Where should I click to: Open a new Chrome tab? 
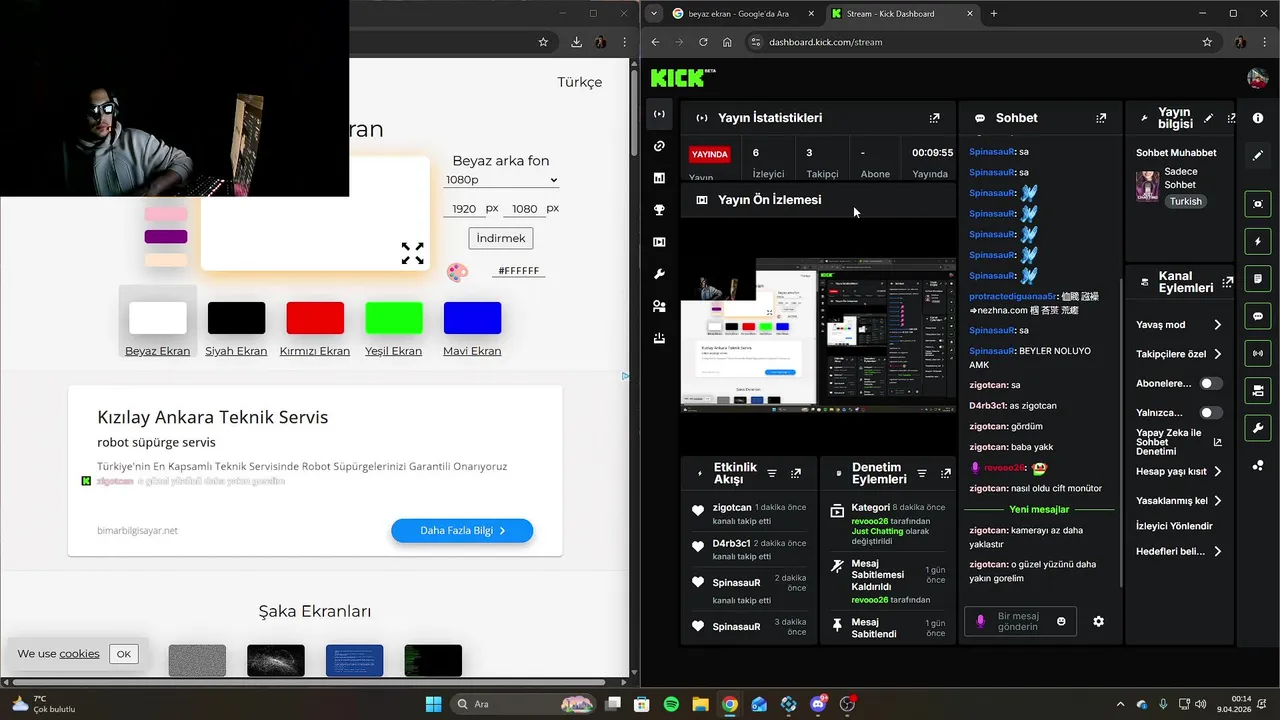click(x=994, y=14)
